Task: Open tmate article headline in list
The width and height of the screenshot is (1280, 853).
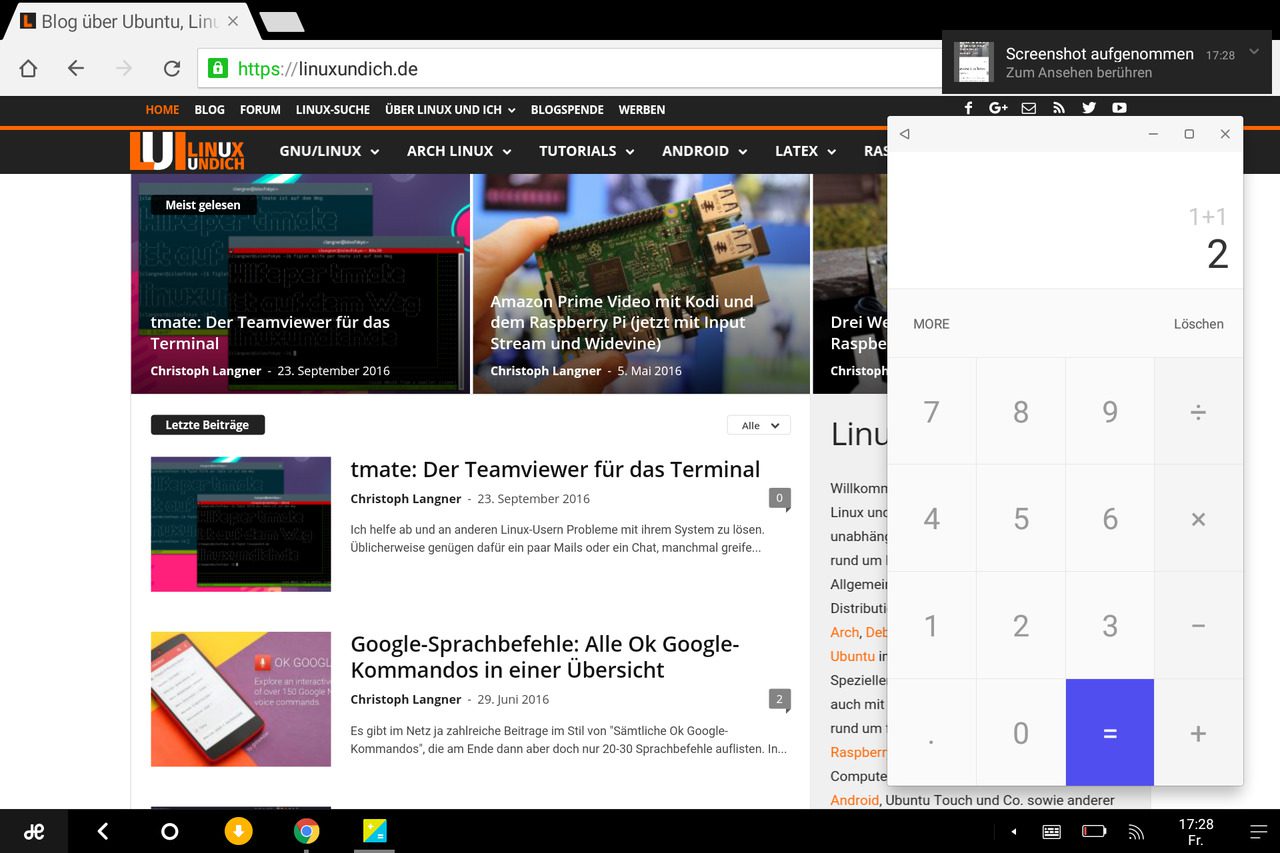Action: pos(555,469)
